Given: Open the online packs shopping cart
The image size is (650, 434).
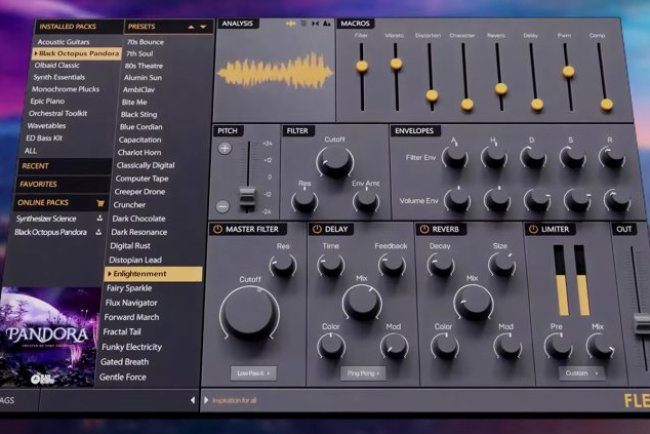Looking at the screenshot, I should (99, 202).
